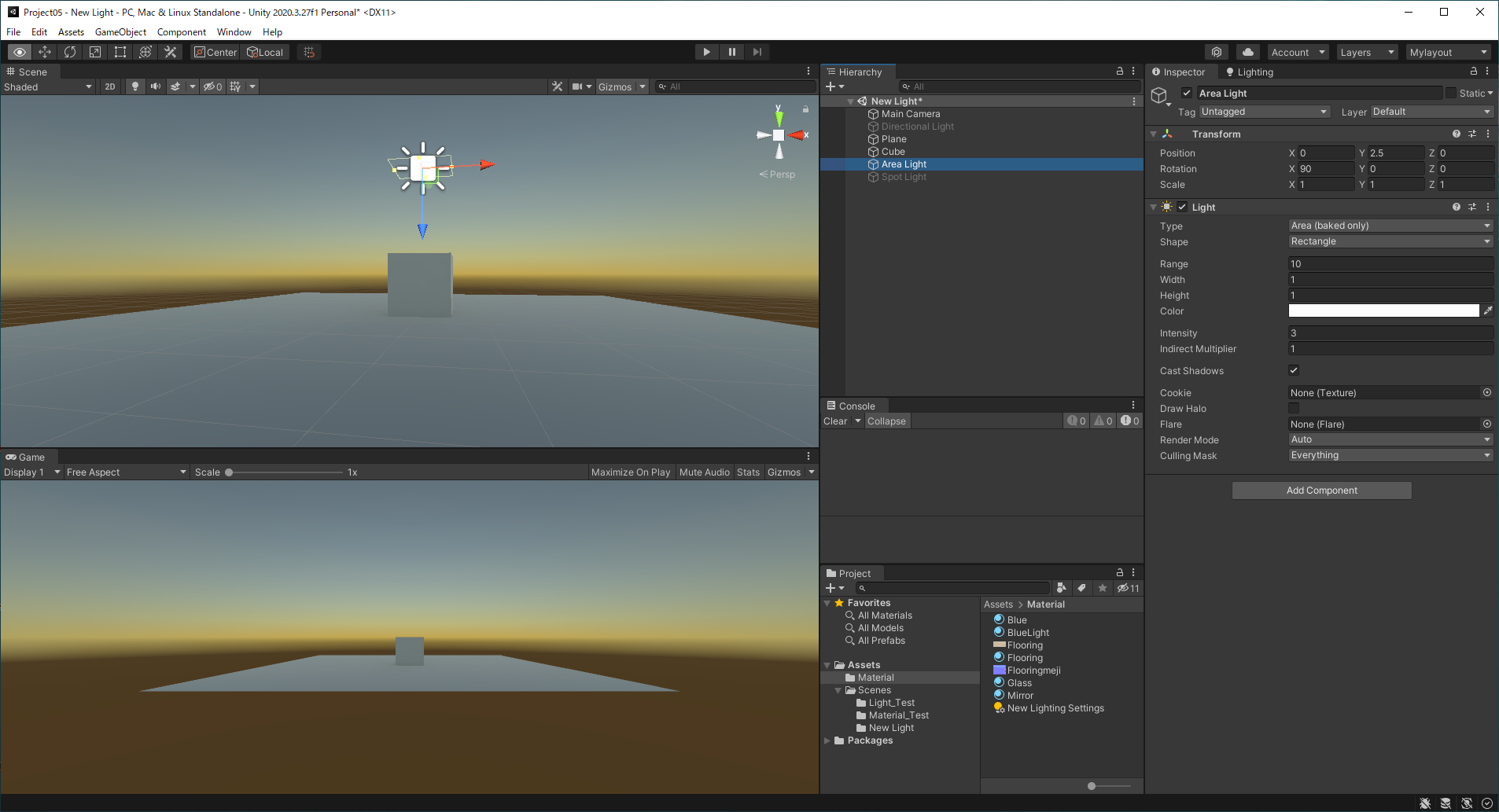The width and height of the screenshot is (1499, 812).
Task: Open scene component tools icon
Action: 558,86
